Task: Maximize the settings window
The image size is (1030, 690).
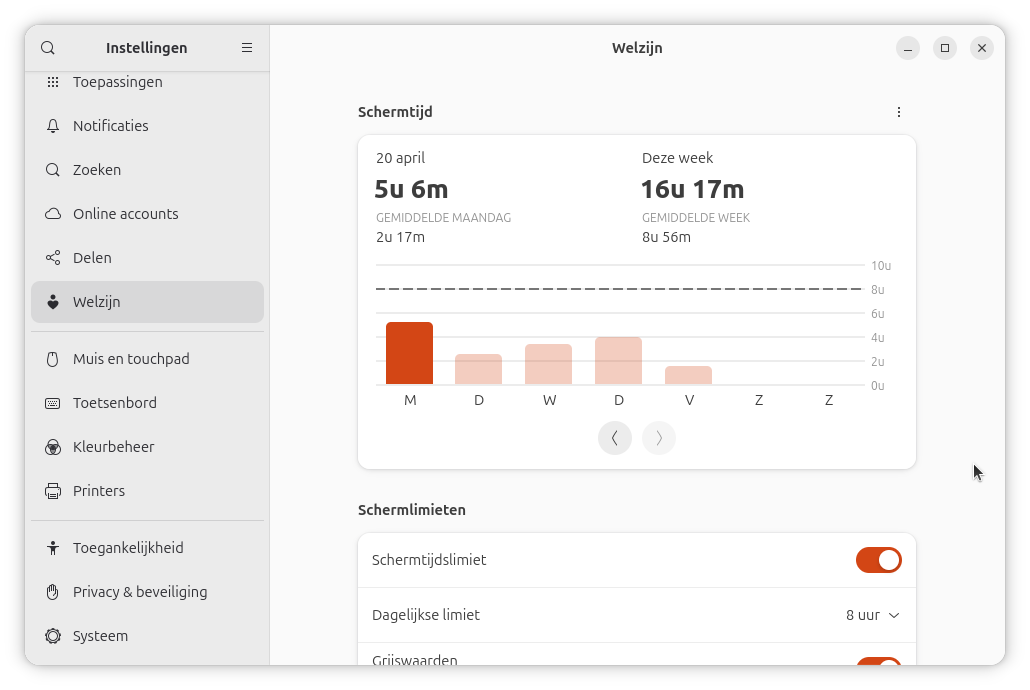Action: (x=944, y=48)
